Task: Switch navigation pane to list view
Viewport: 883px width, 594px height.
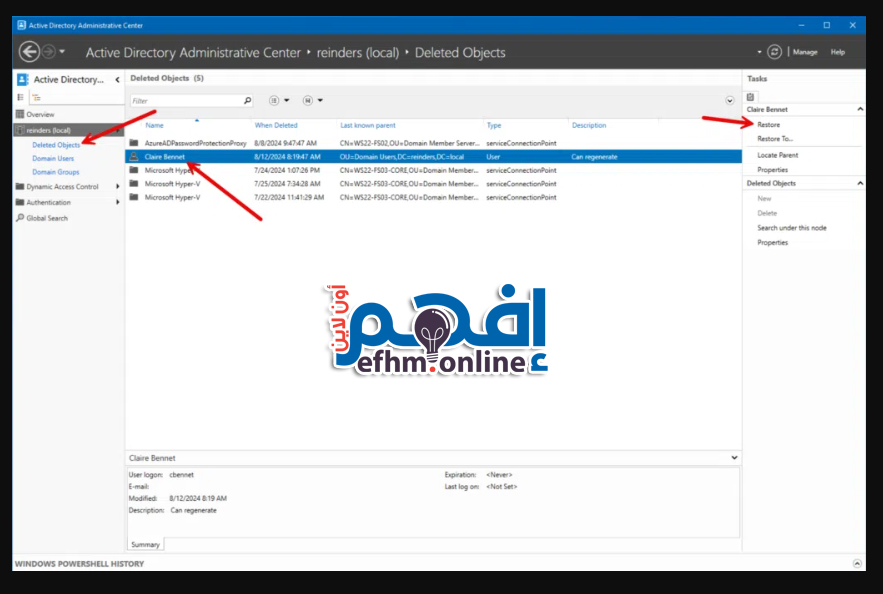Action: [x=21, y=97]
